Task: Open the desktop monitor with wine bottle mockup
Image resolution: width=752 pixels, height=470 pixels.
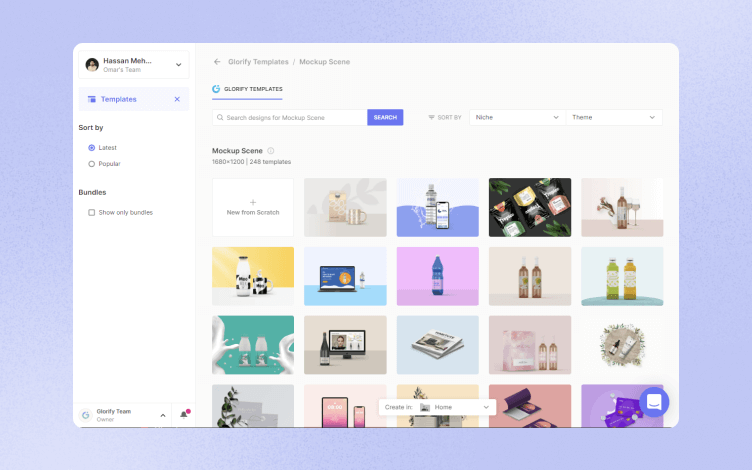Action: pos(345,345)
